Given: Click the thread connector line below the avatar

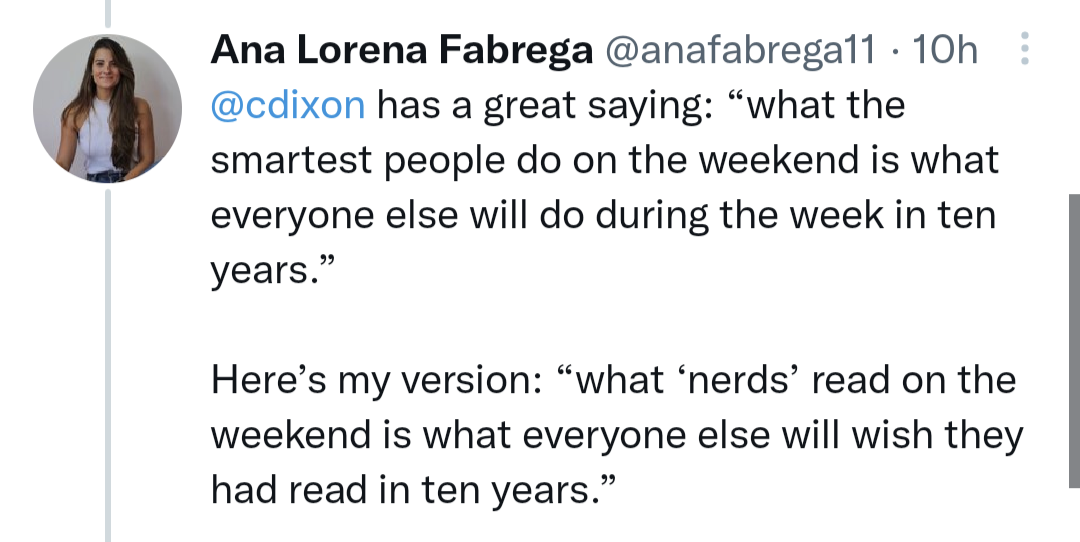Looking at the screenshot, I should pyautogui.click(x=107, y=360).
